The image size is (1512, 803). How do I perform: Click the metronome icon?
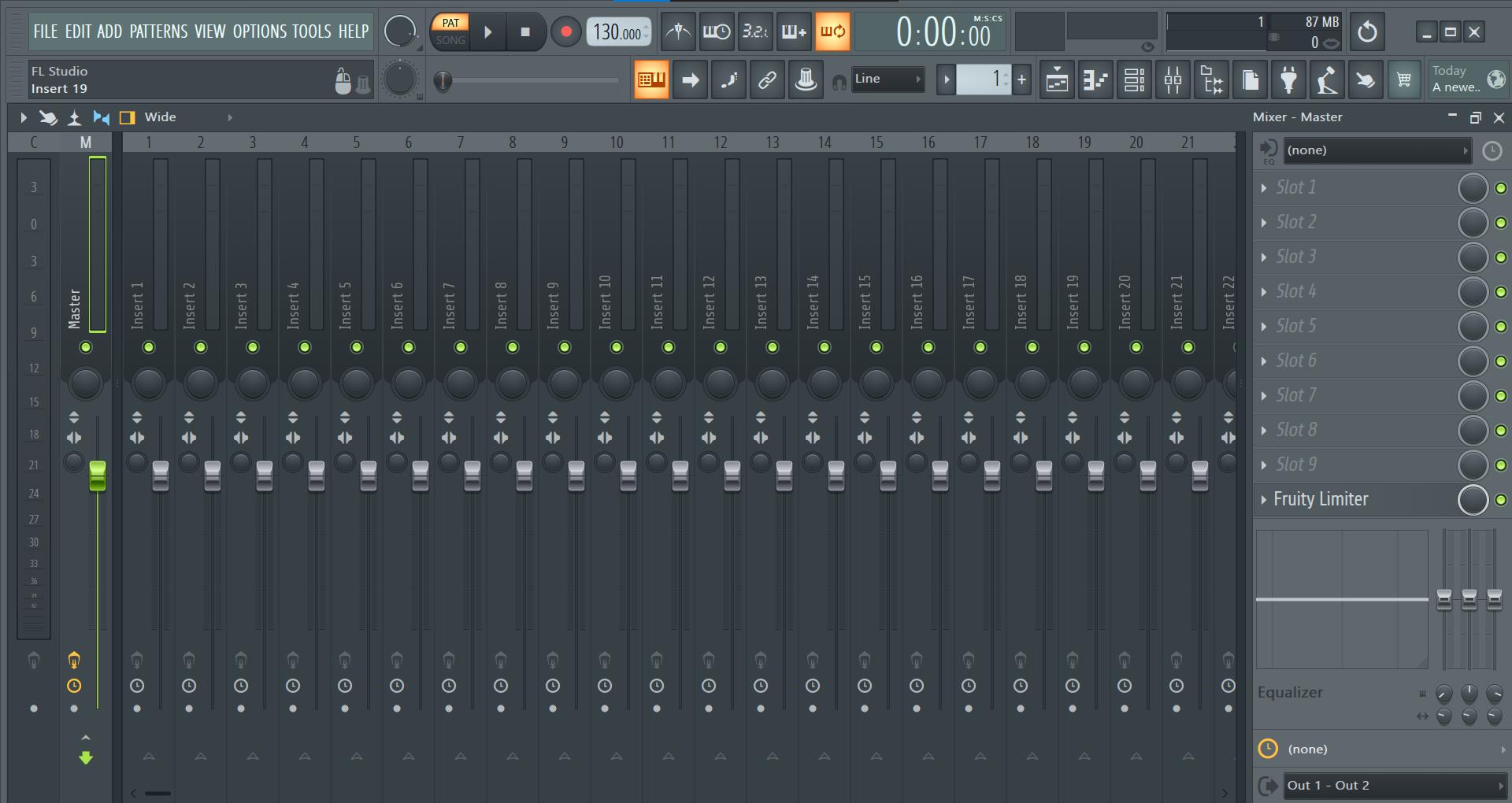pos(678,31)
